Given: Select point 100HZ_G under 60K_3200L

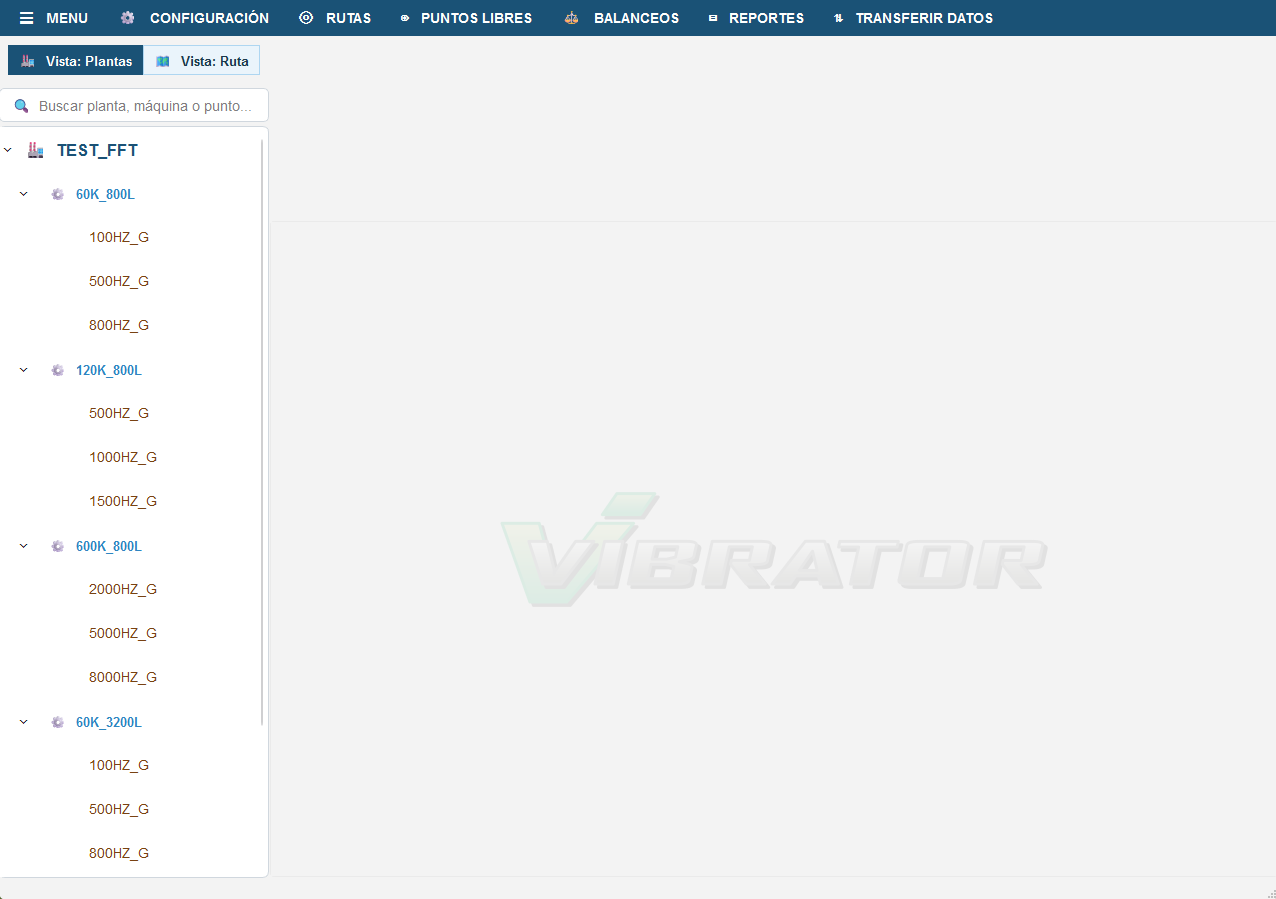Looking at the screenshot, I should point(119,765).
